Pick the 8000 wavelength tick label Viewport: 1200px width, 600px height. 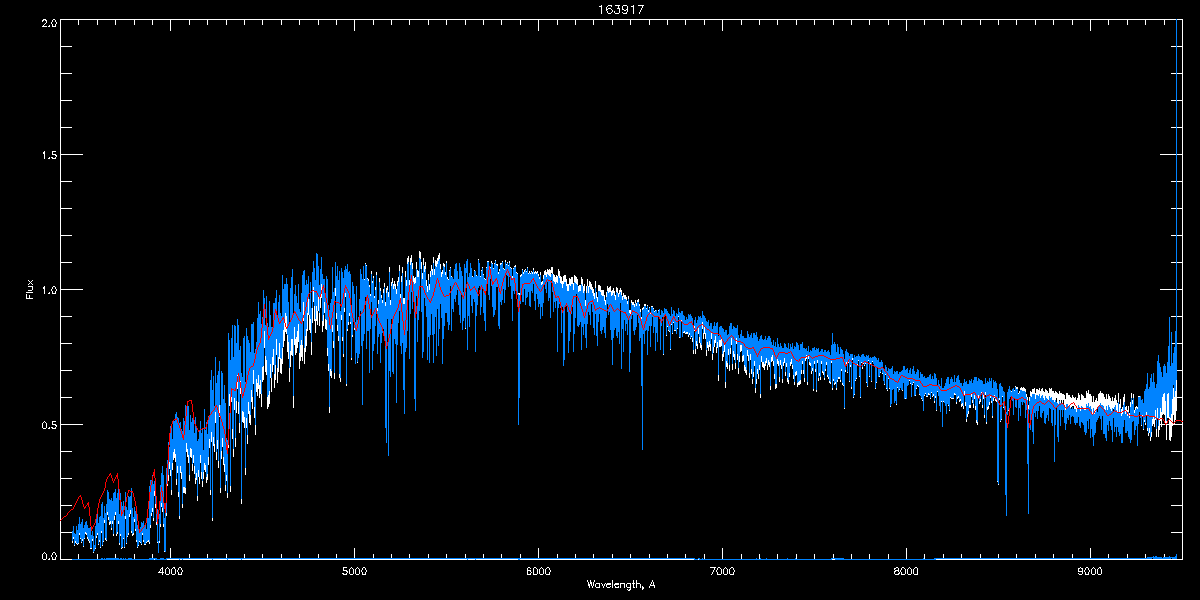point(906,571)
